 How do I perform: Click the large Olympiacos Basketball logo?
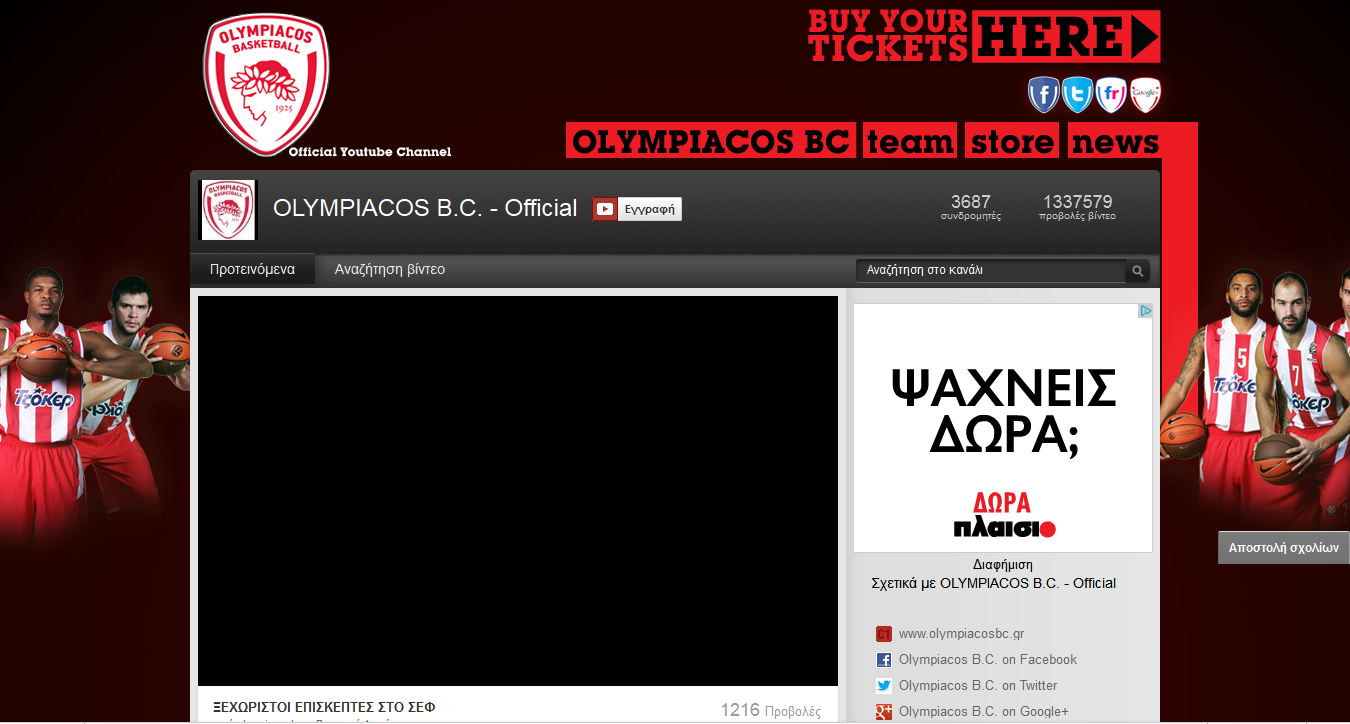pyautogui.click(x=266, y=85)
